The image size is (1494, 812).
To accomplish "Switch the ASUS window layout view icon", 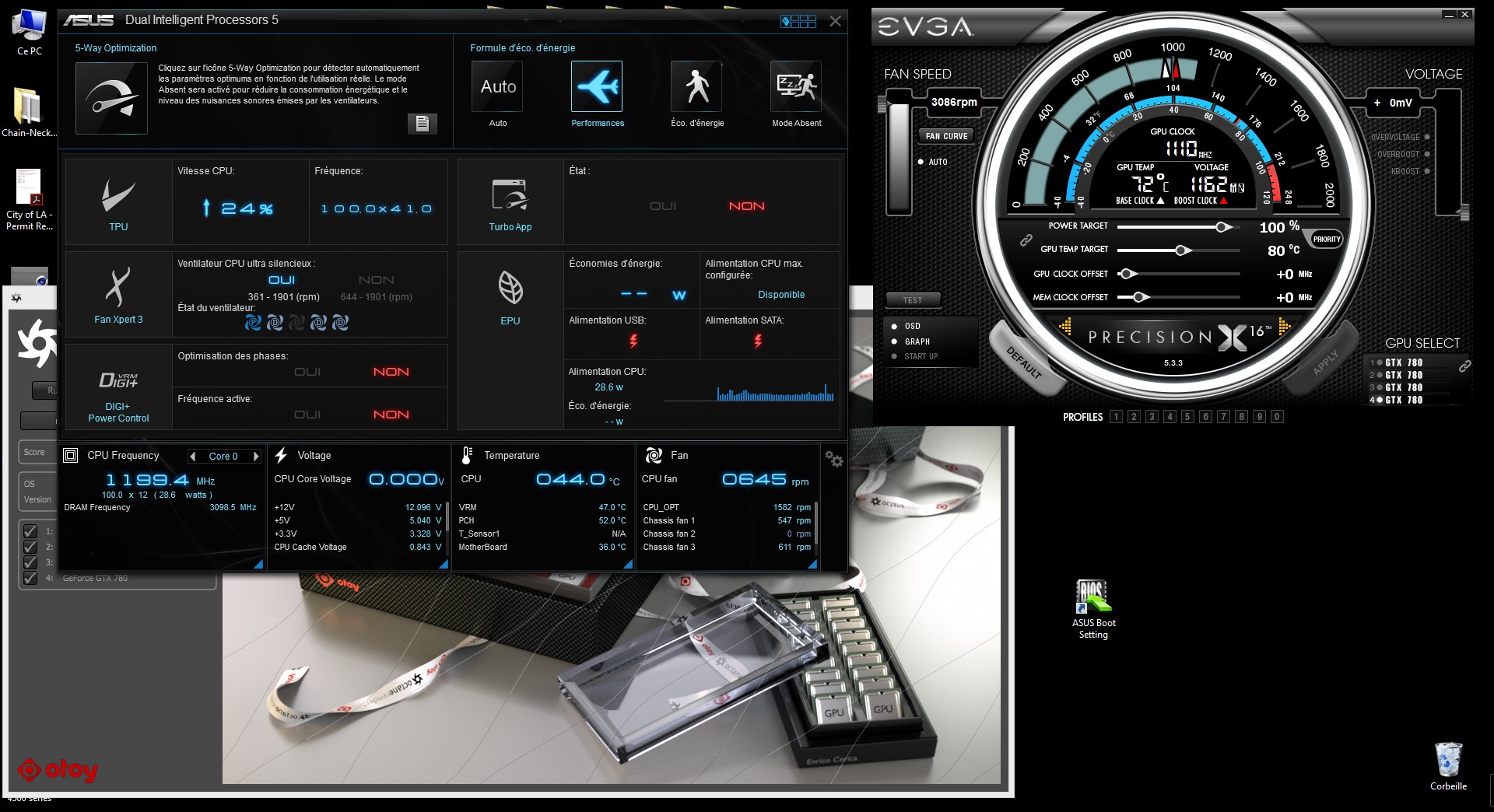I will coord(798,21).
